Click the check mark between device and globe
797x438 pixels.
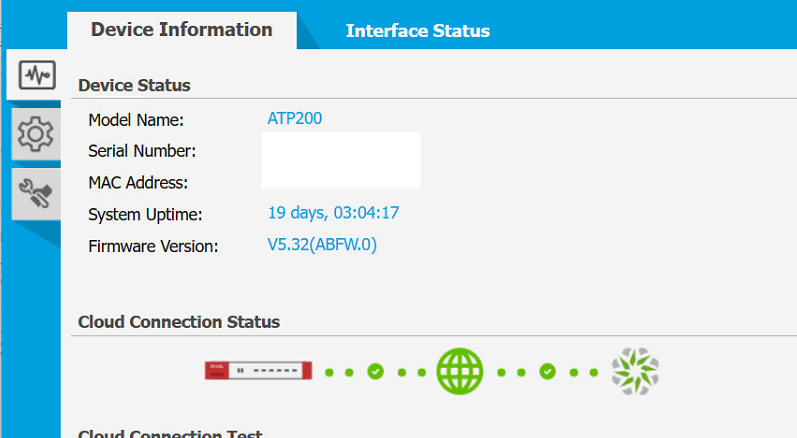(x=375, y=372)
